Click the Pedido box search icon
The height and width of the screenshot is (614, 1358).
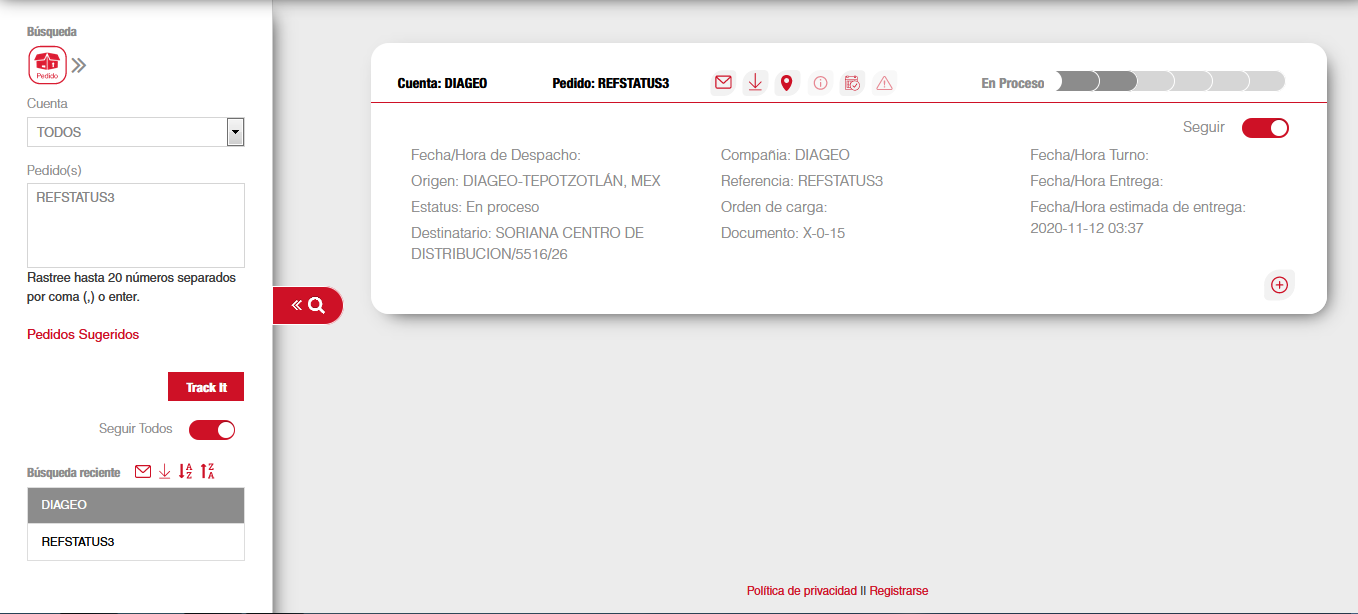click(x=47, y=65)
